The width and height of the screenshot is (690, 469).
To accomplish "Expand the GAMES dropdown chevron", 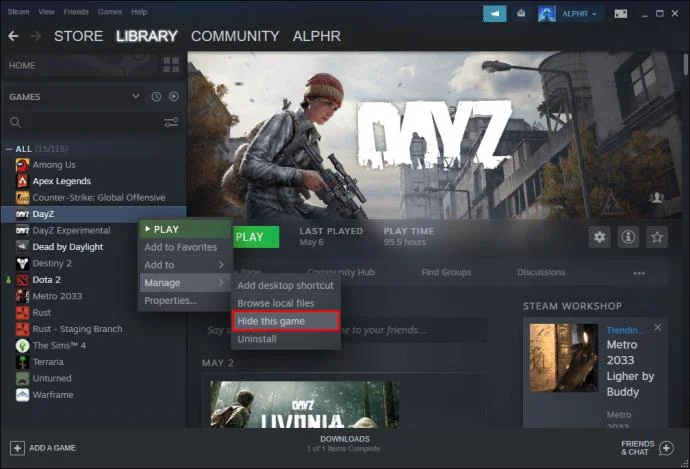I will pos(136,96).
